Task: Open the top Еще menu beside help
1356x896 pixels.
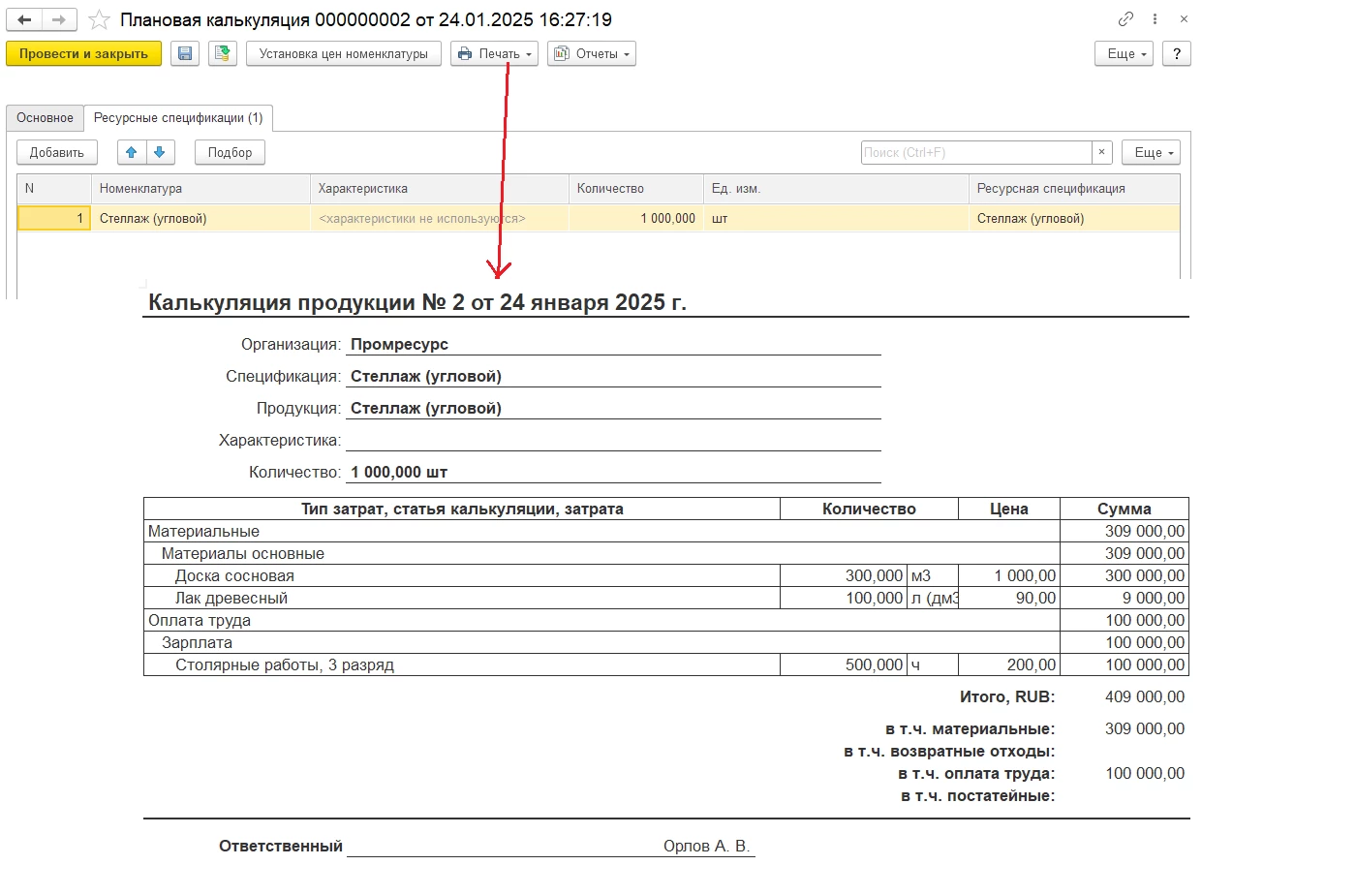Action: (x=1124, y=54)
